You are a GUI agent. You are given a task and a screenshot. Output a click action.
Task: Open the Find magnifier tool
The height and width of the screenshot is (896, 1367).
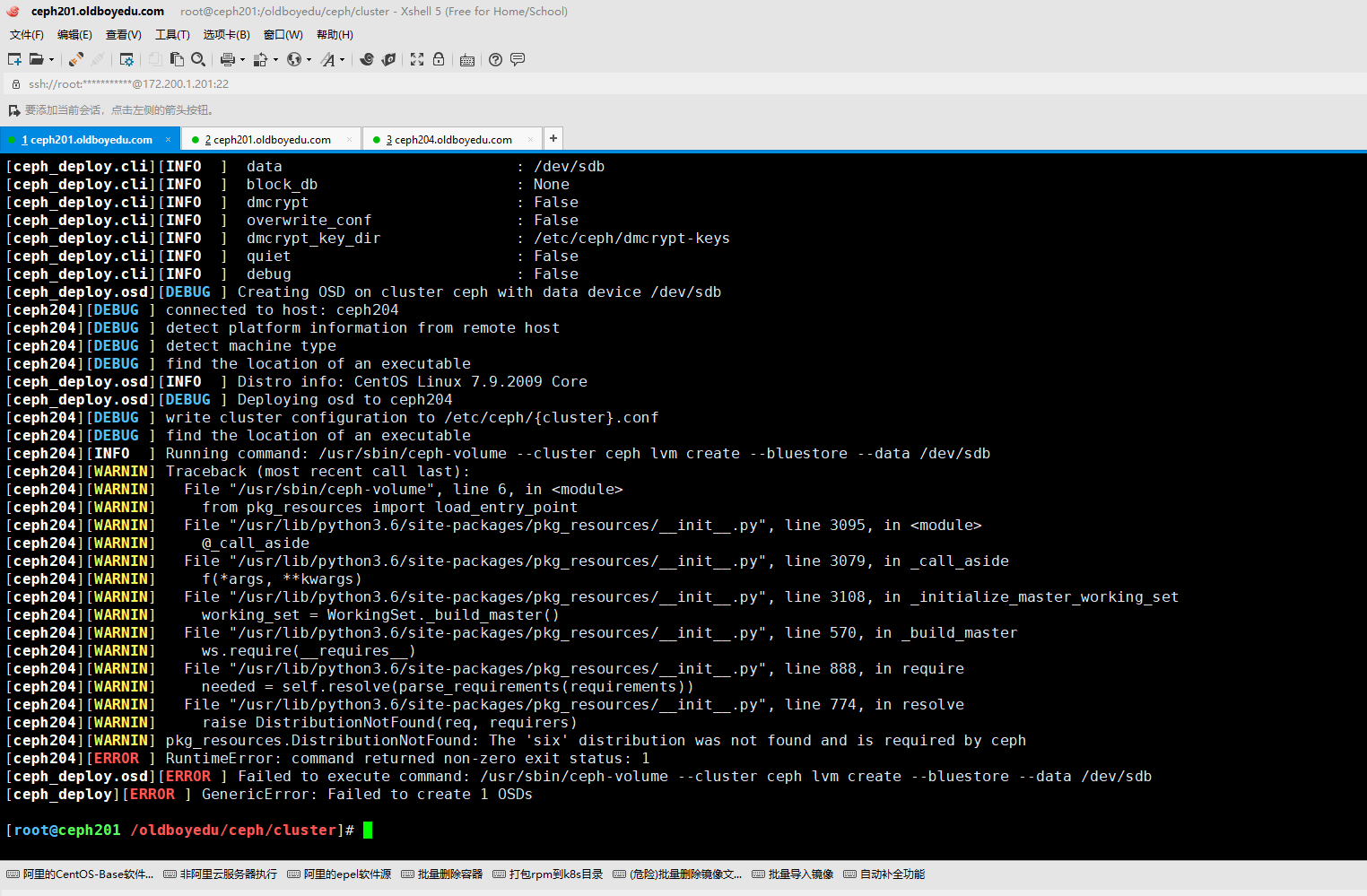[x=198, y=59]
